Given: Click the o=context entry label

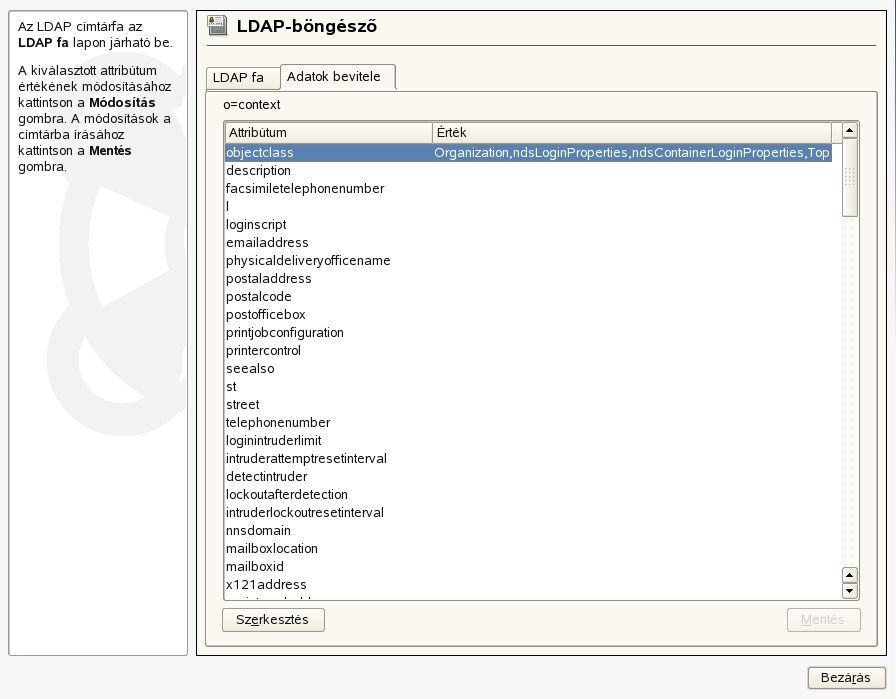Looking at the screenshot, I should 252,105.
